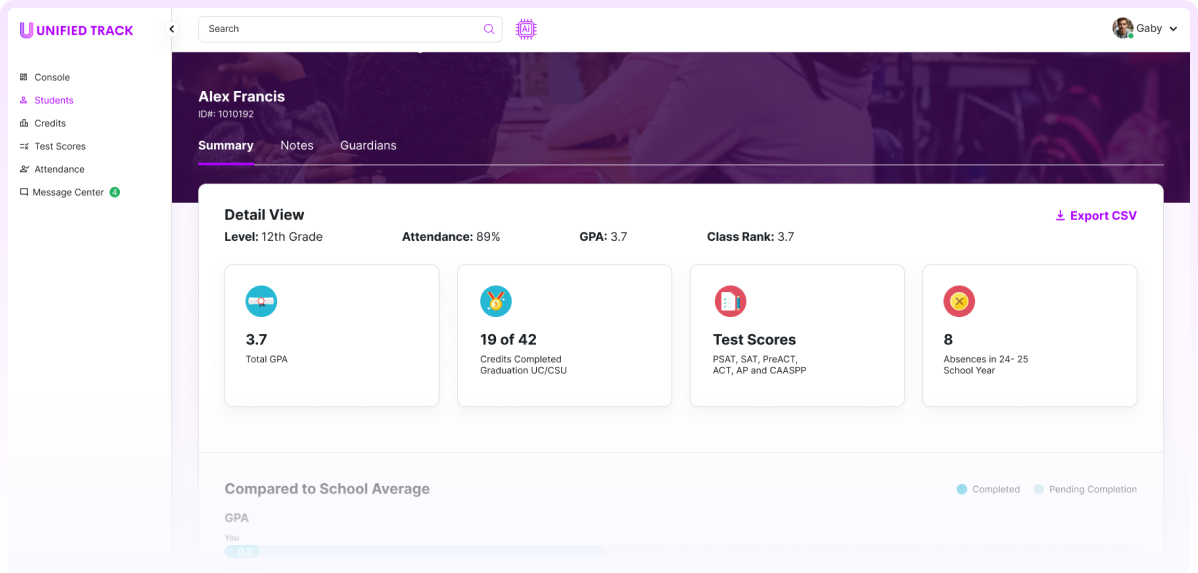Switch to the Summary tab
Image resolution: width=1198 pixels, height=573 pixels.
[225, 145]
